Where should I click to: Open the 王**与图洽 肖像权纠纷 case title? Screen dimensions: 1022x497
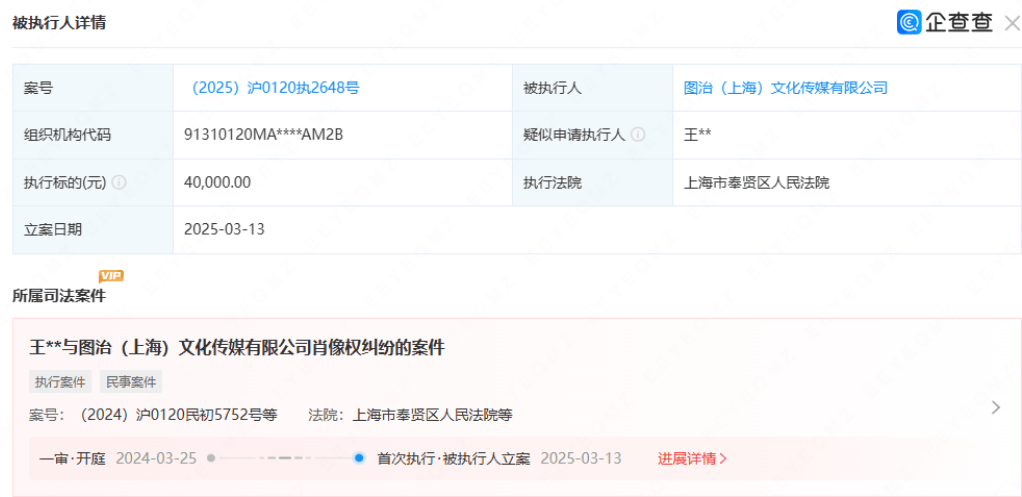coord(237,348)
